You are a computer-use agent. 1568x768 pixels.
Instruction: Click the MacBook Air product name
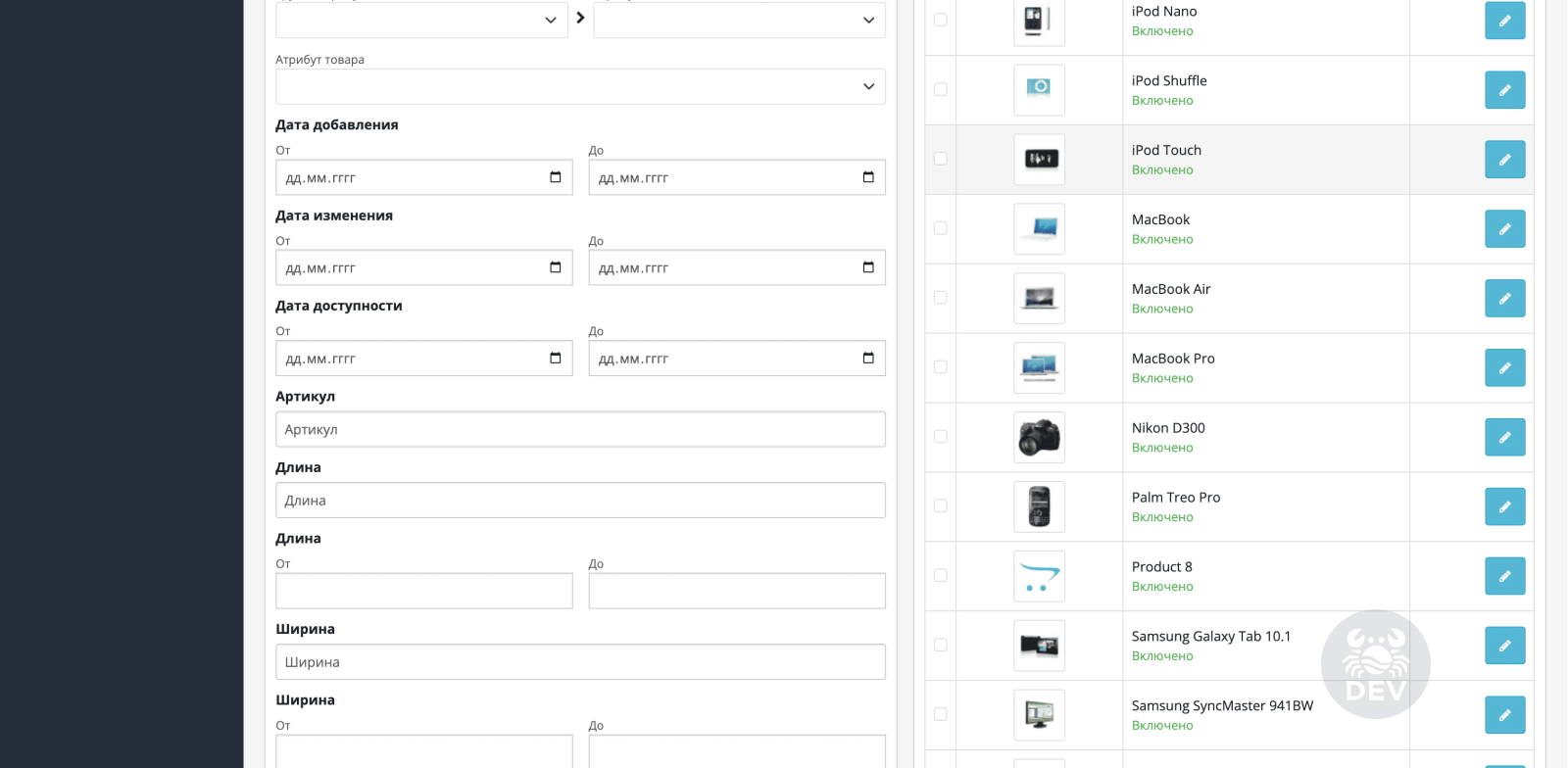1171,289
